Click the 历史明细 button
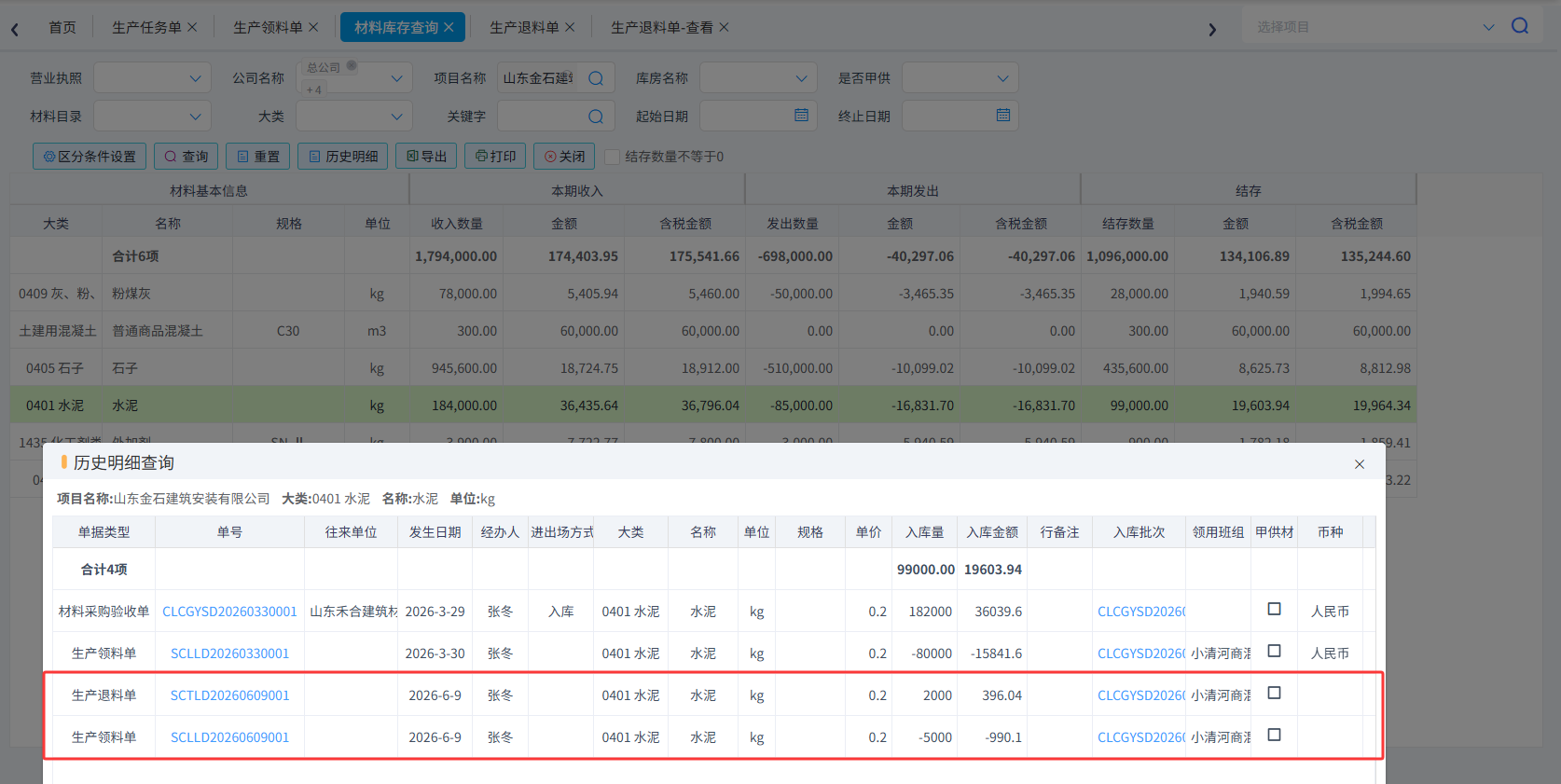This screenshot has width=1561, height=784. [343, 156]
